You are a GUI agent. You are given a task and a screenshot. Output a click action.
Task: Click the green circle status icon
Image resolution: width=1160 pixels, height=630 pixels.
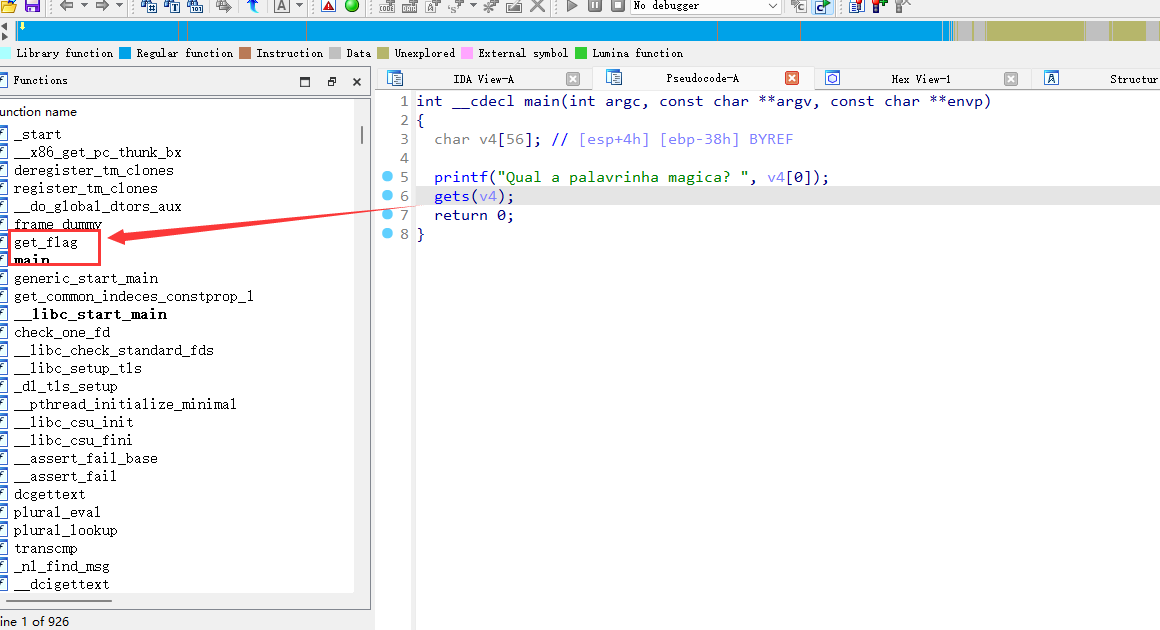pos(352,6)
